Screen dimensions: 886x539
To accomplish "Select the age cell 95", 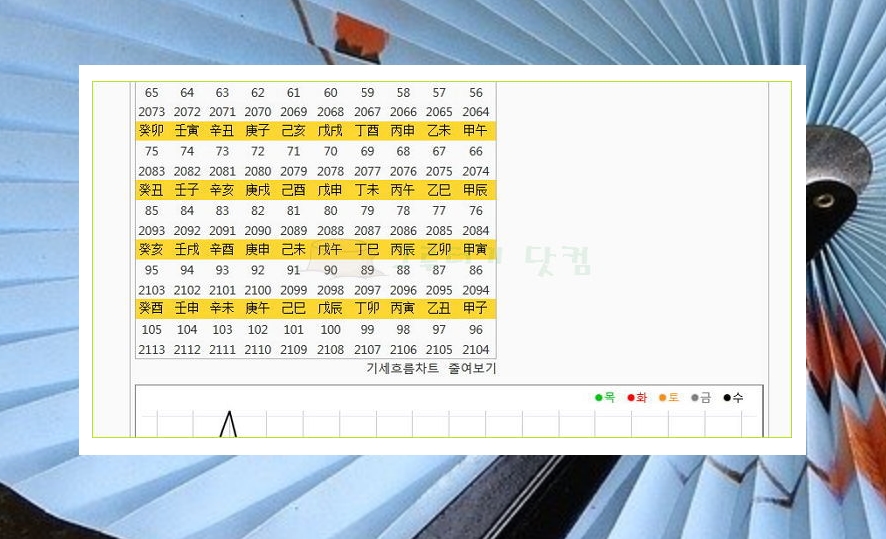I will [x=151, y=270].
